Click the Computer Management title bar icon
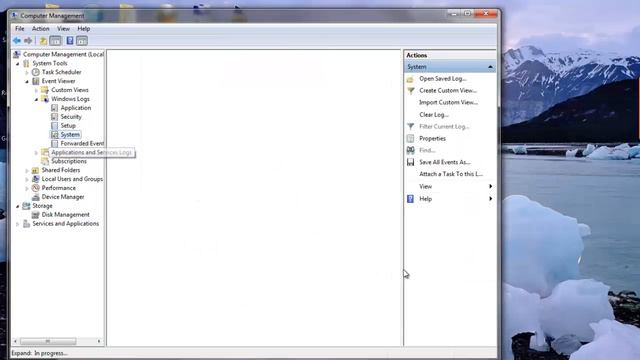The image size is (640, 360). coord(14,16)
